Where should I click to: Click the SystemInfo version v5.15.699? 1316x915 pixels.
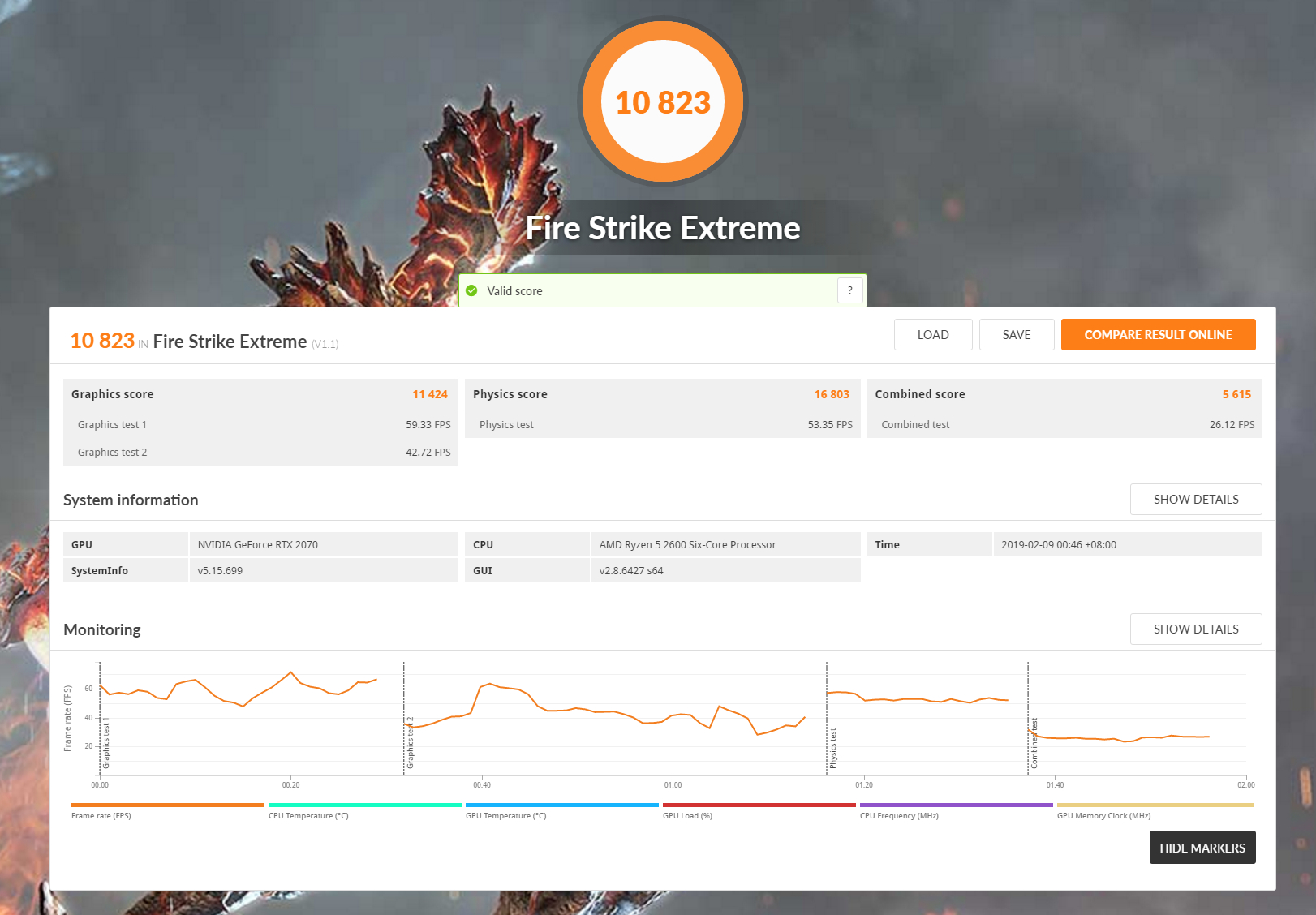pos(220,570)
